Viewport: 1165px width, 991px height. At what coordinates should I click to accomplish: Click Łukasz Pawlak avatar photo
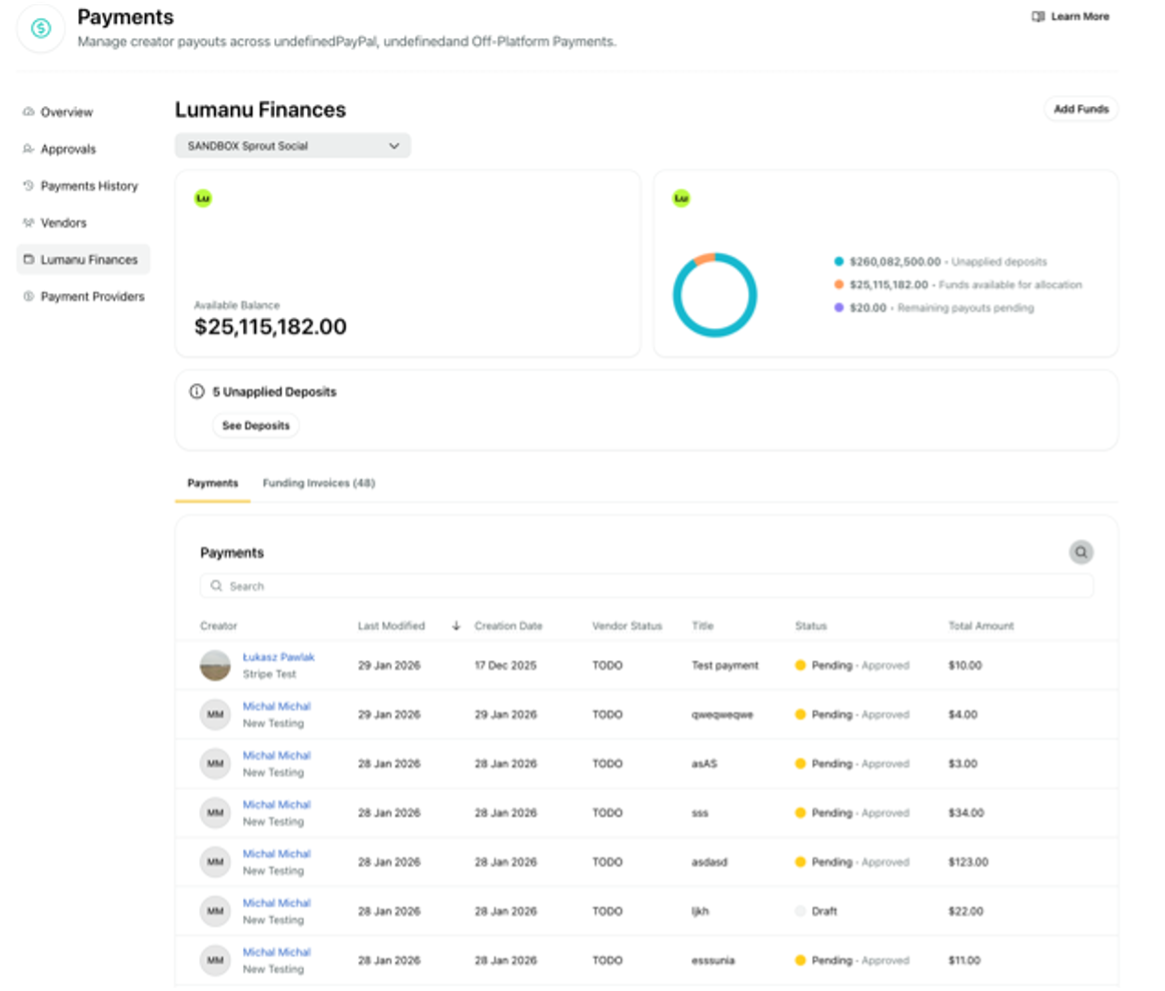[x=215, y=665]
